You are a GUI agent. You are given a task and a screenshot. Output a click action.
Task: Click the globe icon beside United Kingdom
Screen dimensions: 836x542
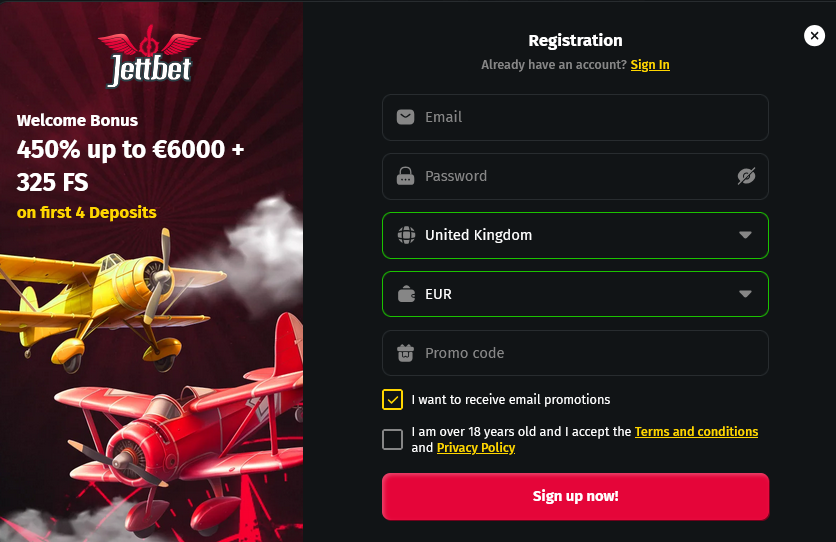pos(405,236)
